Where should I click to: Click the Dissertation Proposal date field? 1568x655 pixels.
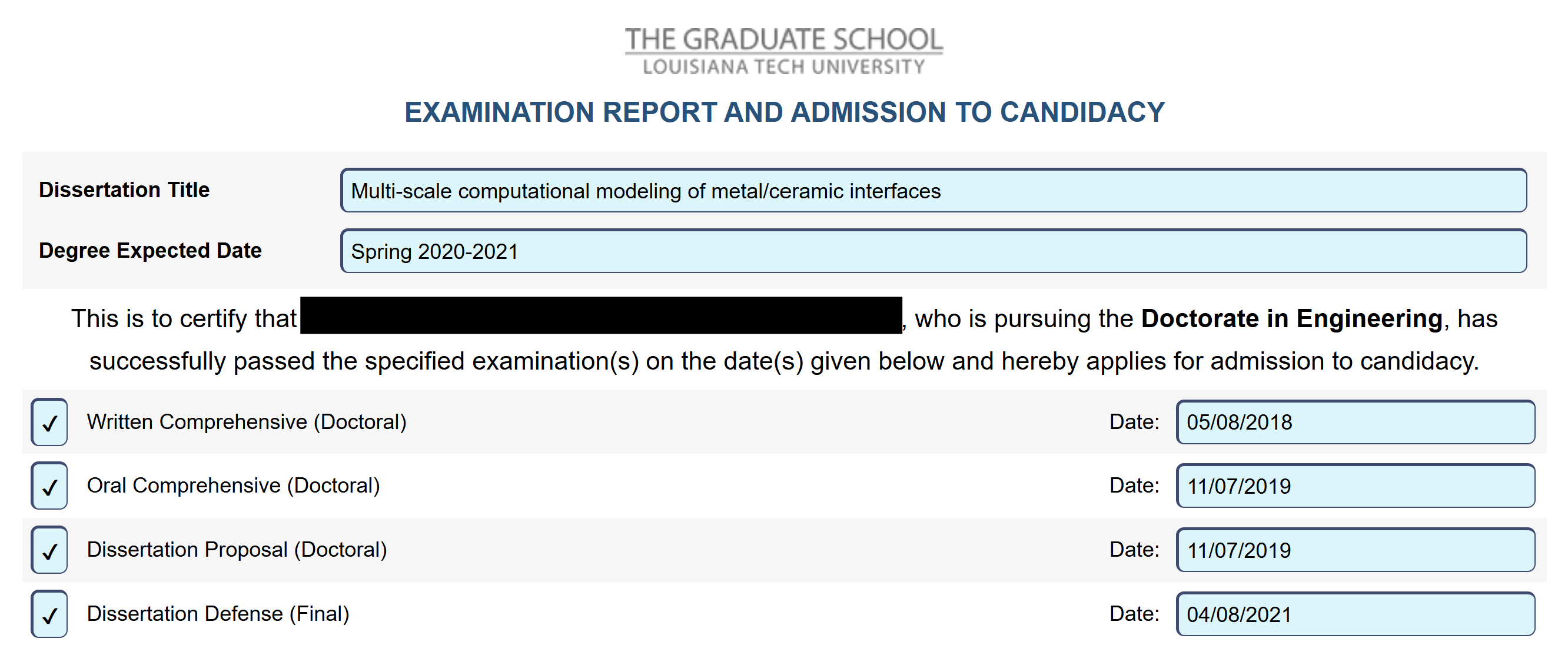[x=1355, y=550]
